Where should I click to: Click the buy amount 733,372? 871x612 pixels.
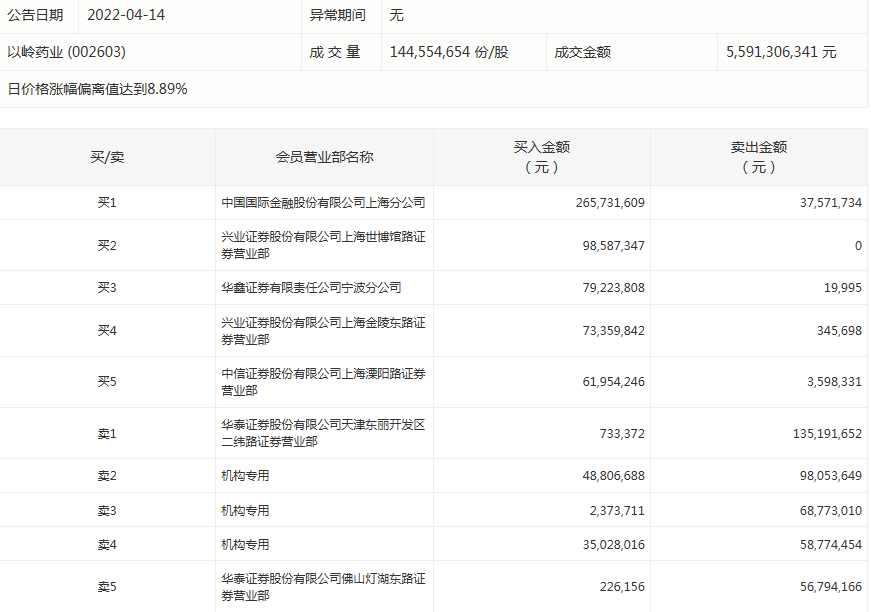[622, 434]
